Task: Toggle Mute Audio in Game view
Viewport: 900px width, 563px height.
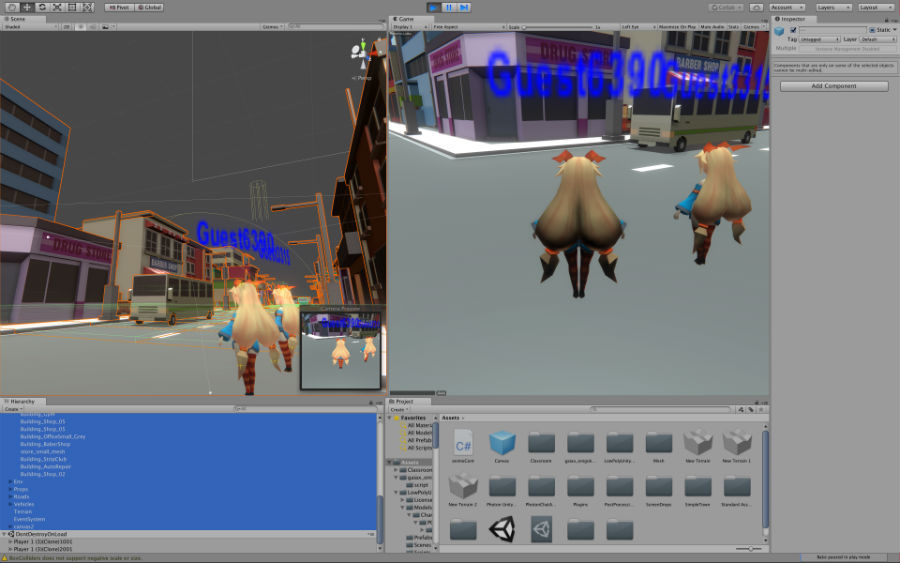Action: (712, 27)
